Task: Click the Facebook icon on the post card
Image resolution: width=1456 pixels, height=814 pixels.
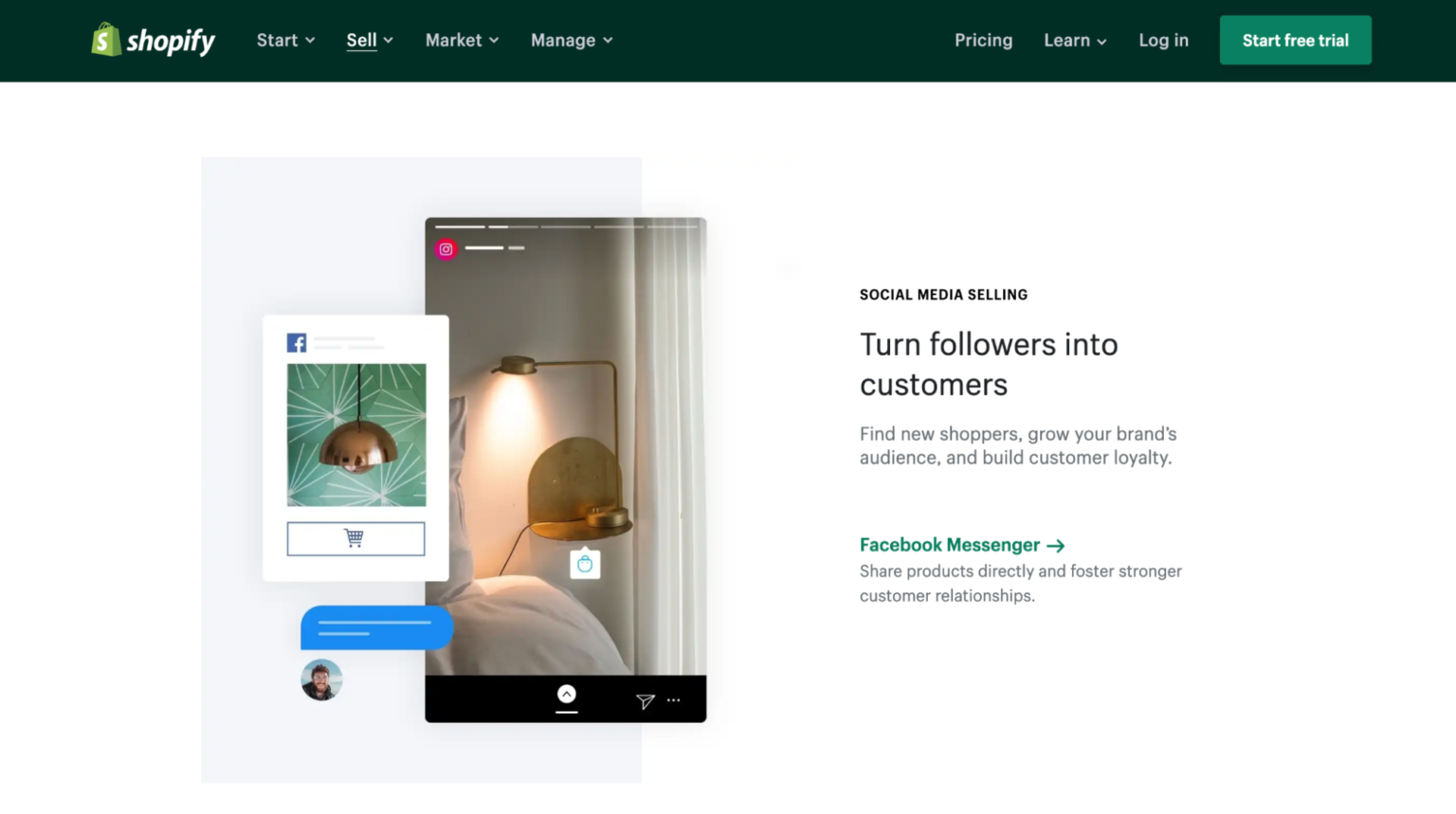Action: point(297,342)
